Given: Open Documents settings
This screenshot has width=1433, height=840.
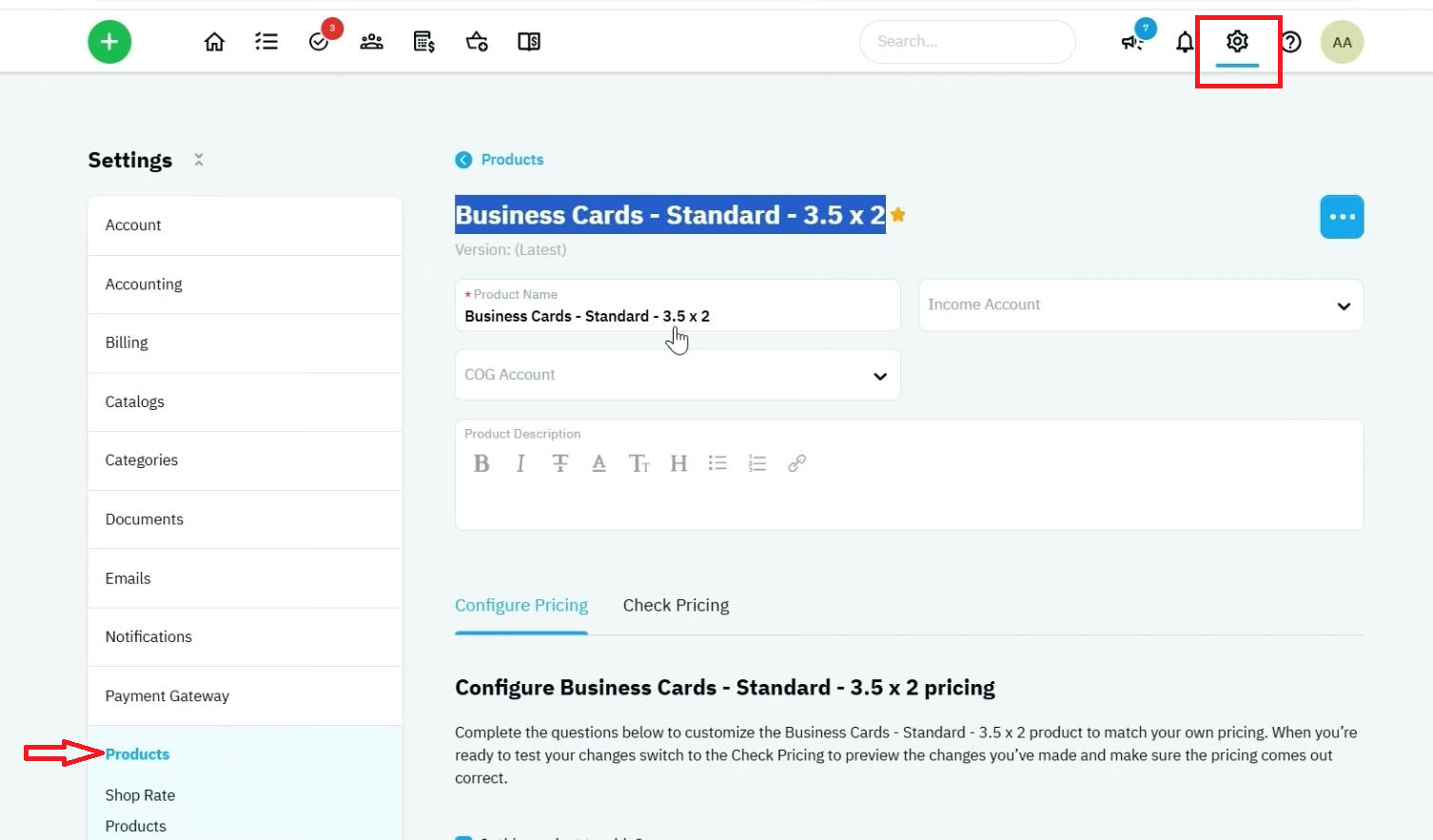Looking at the screenshot, I should 245,519.
